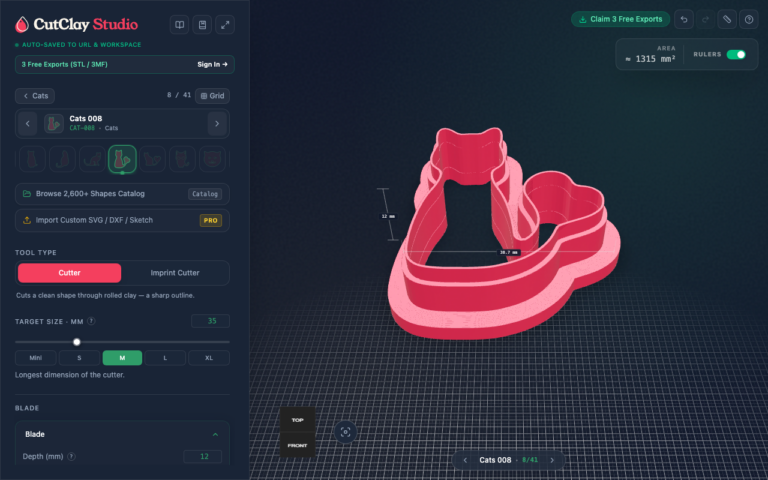The image size is (768, 480).
Task: Click the Catalog badge
Action: (x=205, y=194)
